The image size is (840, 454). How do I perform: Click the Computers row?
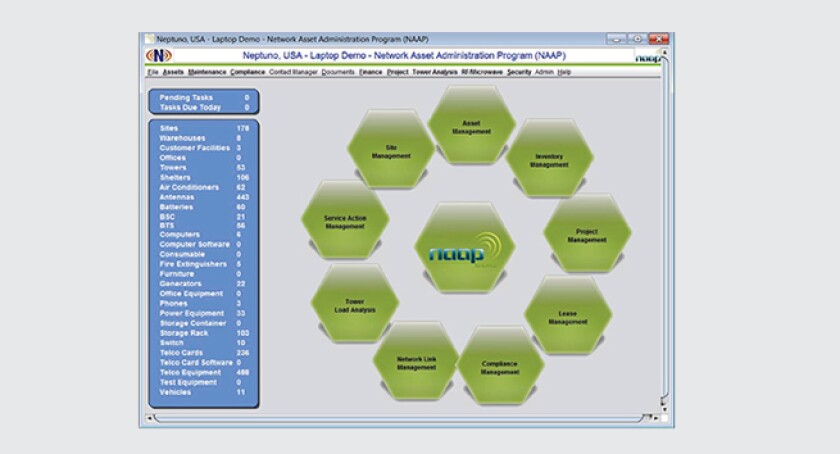pyautogui.click(x=204, y=234)
